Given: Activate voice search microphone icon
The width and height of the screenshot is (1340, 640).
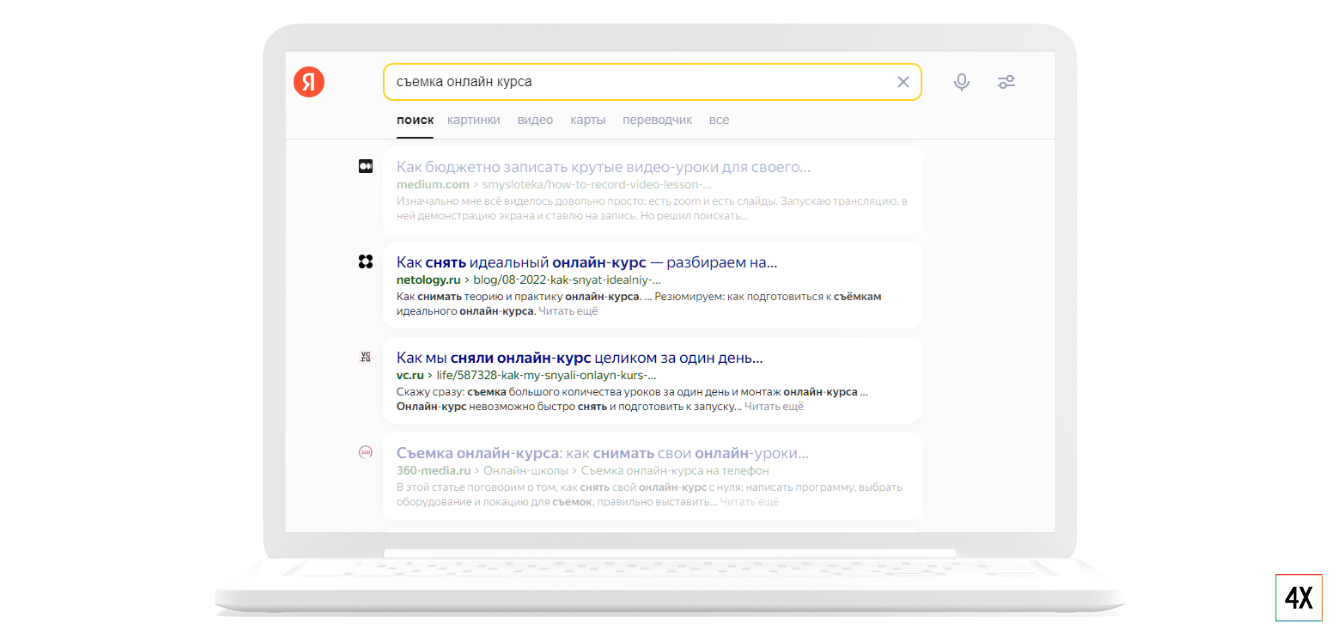Looking at the screenshot, I should tap(961, 82).
